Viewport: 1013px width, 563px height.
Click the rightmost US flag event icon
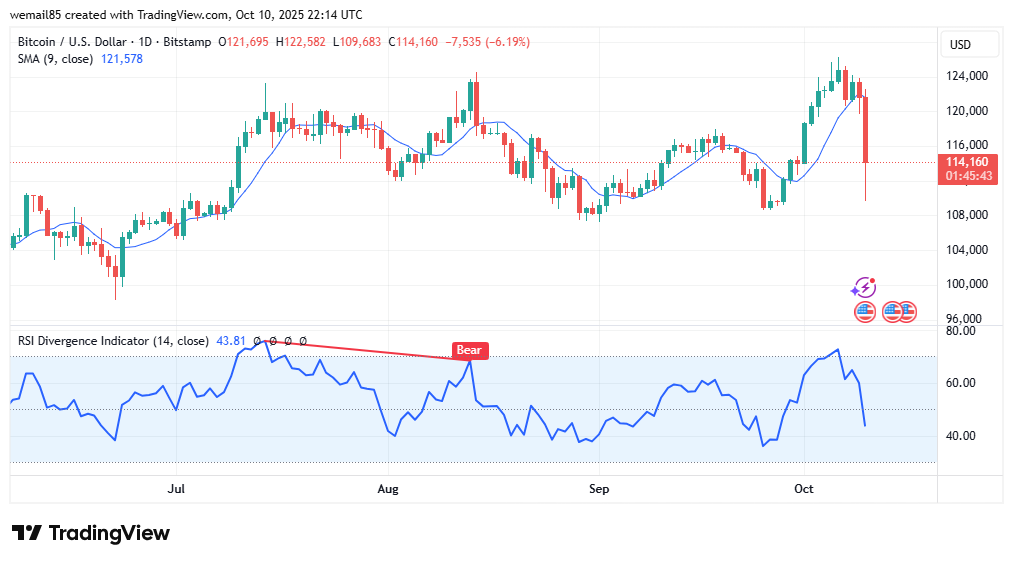click(x=906, y=311)
